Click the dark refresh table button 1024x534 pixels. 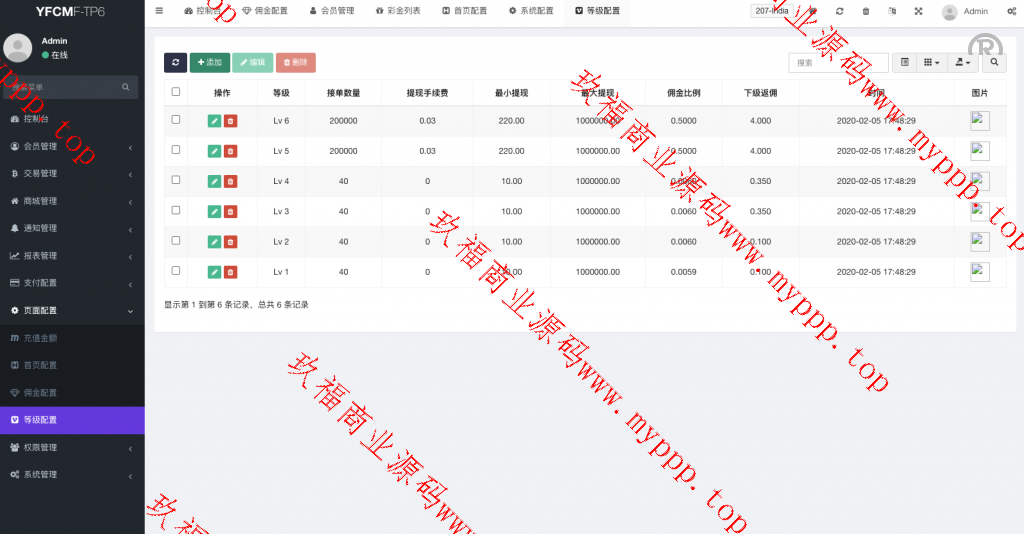[x=175, y=62]
